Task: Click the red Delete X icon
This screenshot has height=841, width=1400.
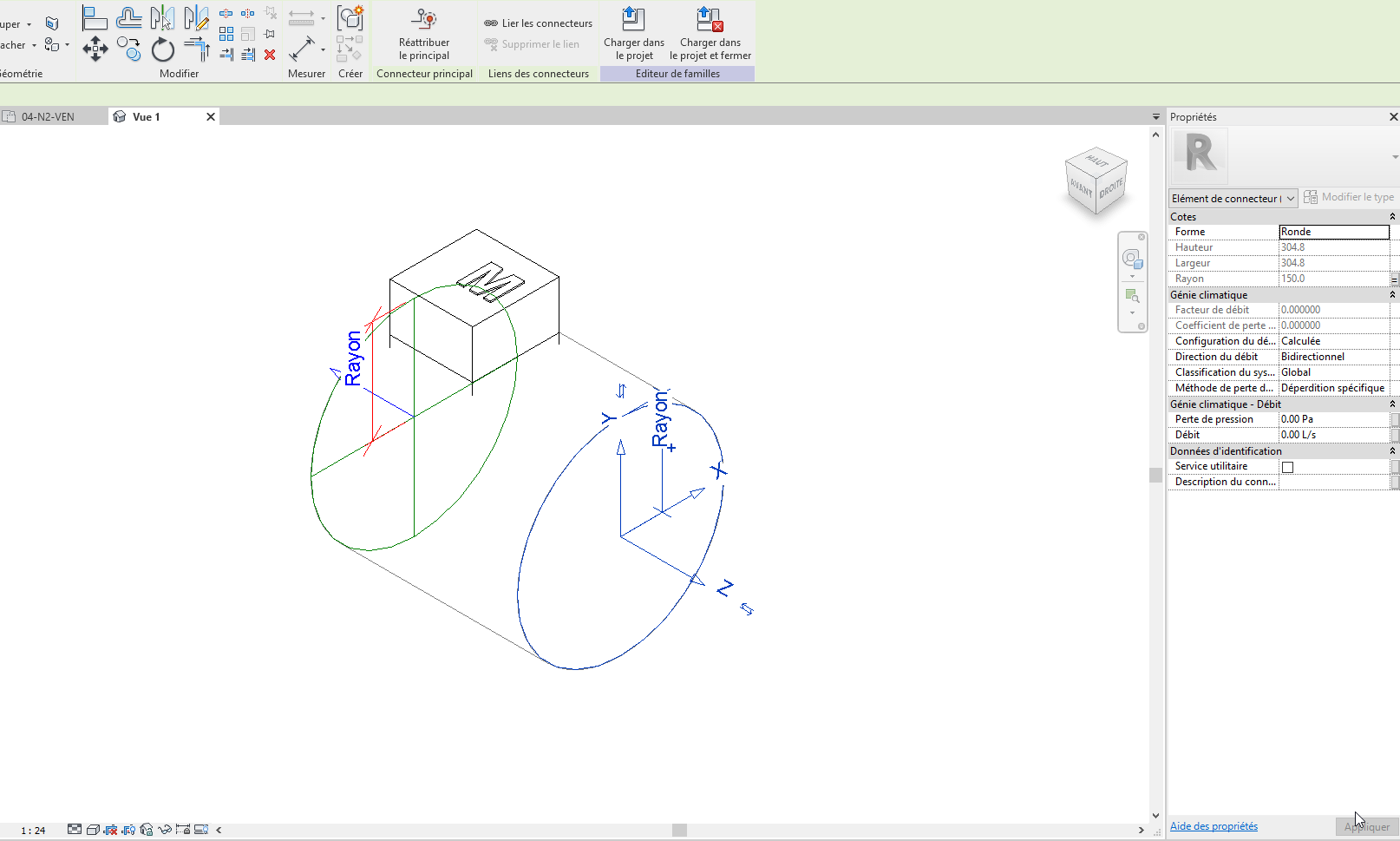Action: click(270, 55)
